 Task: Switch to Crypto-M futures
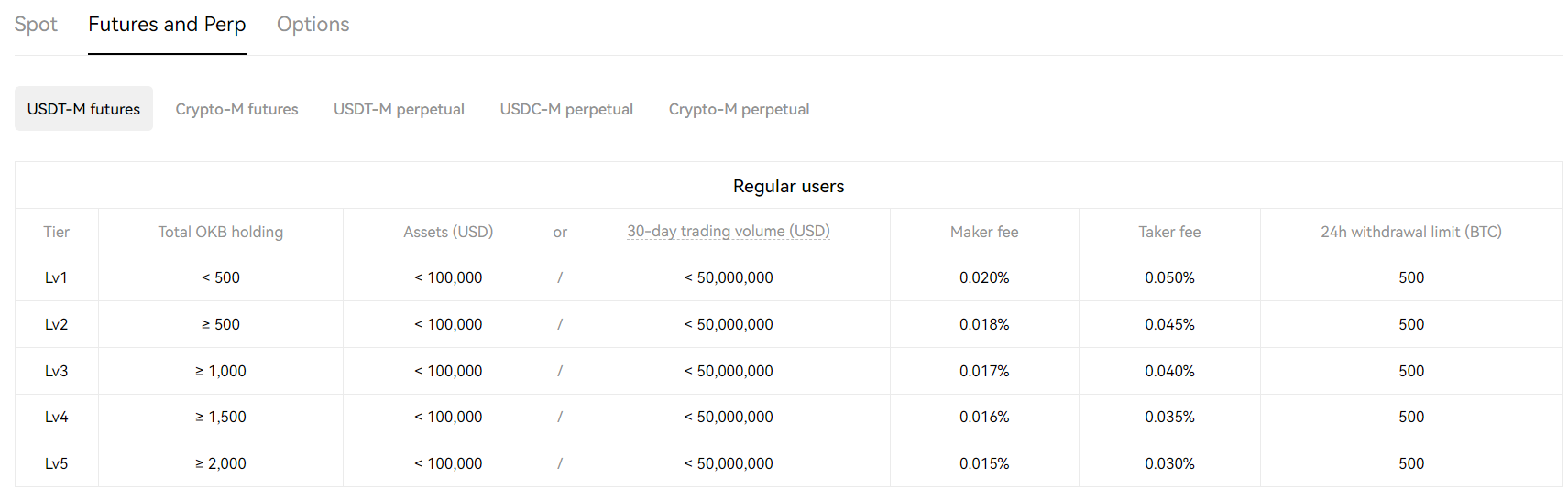(x=236, y=109)
